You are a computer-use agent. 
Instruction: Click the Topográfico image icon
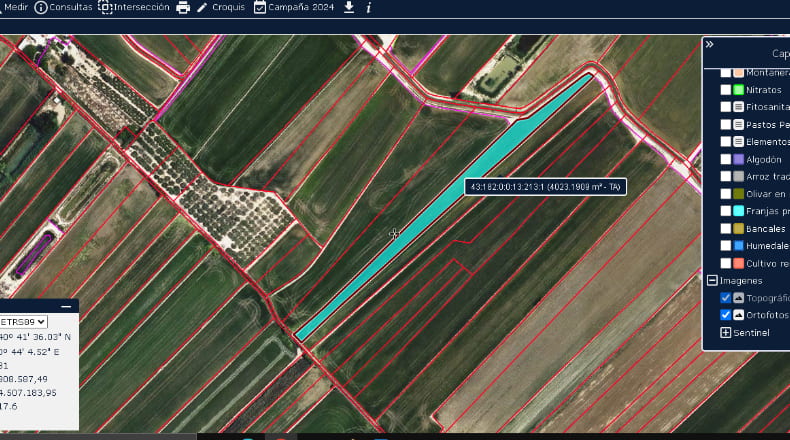pyautogui.click(x=739, y=298)
